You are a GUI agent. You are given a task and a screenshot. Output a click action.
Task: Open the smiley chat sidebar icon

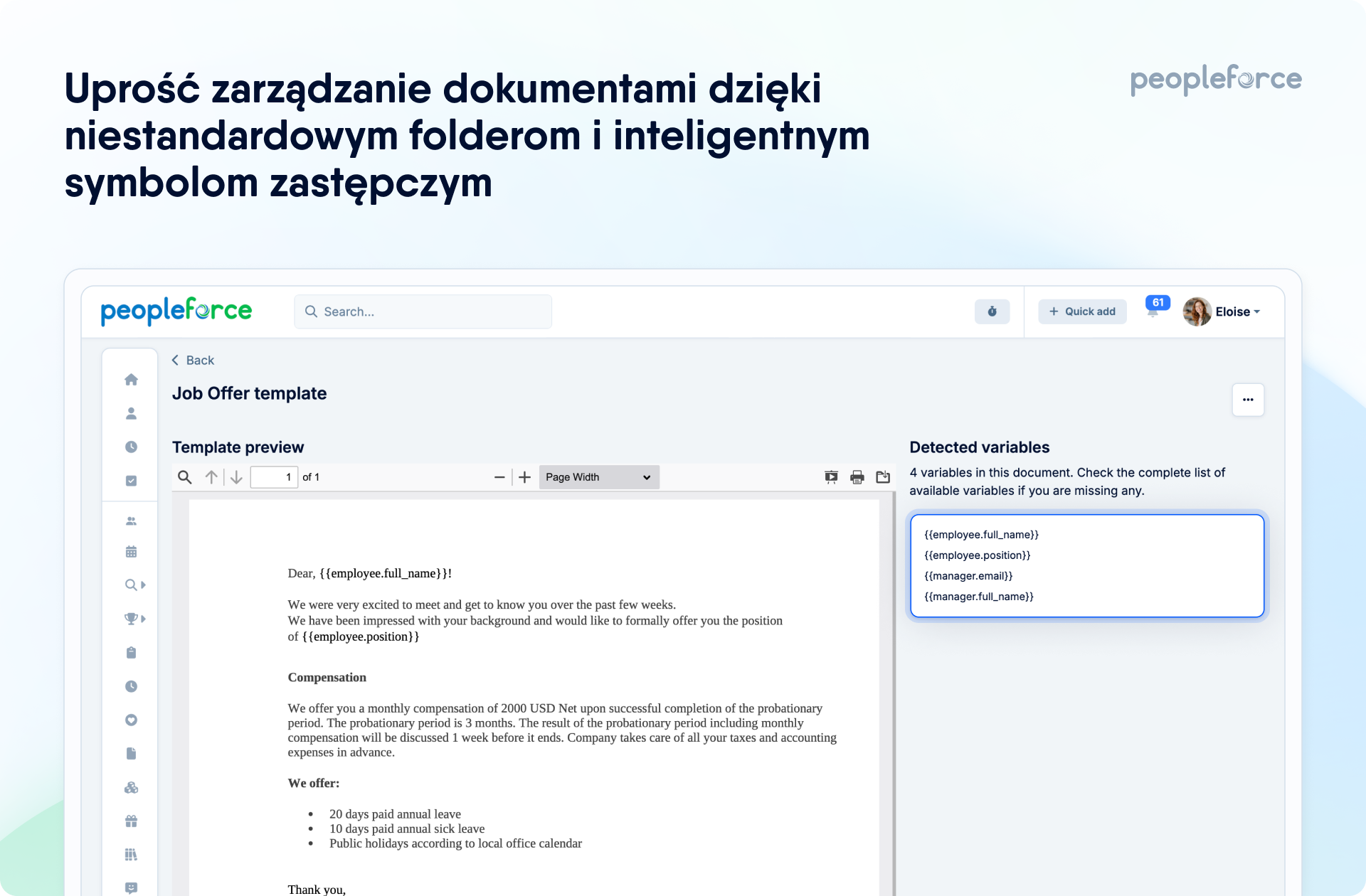[131, 887]
